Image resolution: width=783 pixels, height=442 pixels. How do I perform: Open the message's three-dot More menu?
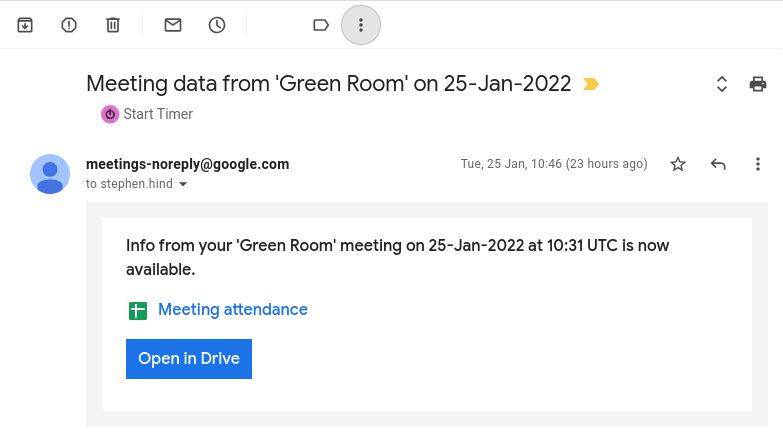(758, 164)
